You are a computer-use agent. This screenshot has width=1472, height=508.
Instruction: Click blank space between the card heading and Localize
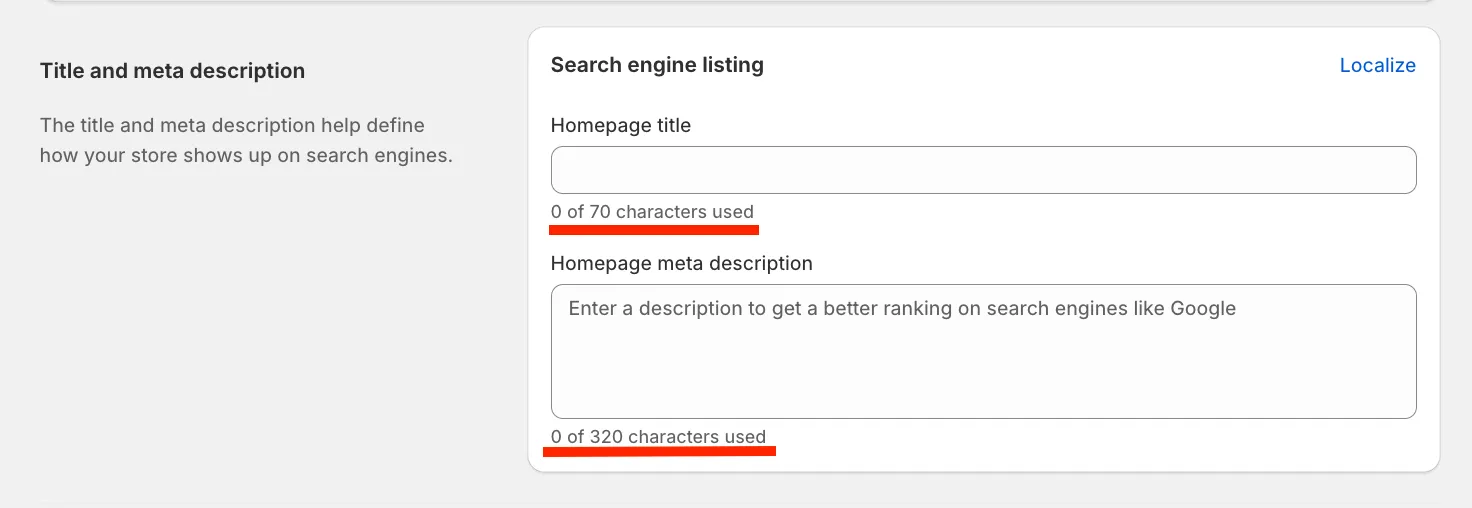click(x=1050, y=65)
